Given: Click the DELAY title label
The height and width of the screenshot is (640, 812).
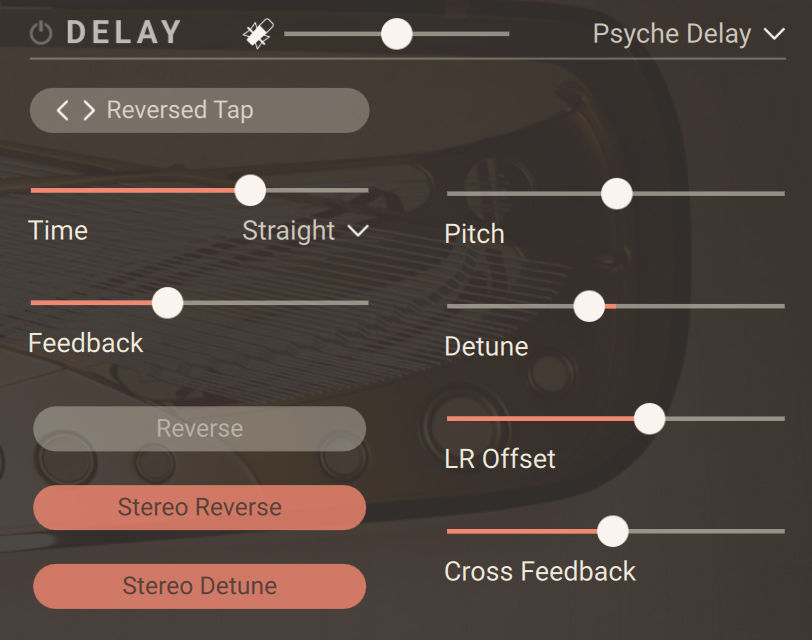Looking at the screenshot, I should coord(124,33).
